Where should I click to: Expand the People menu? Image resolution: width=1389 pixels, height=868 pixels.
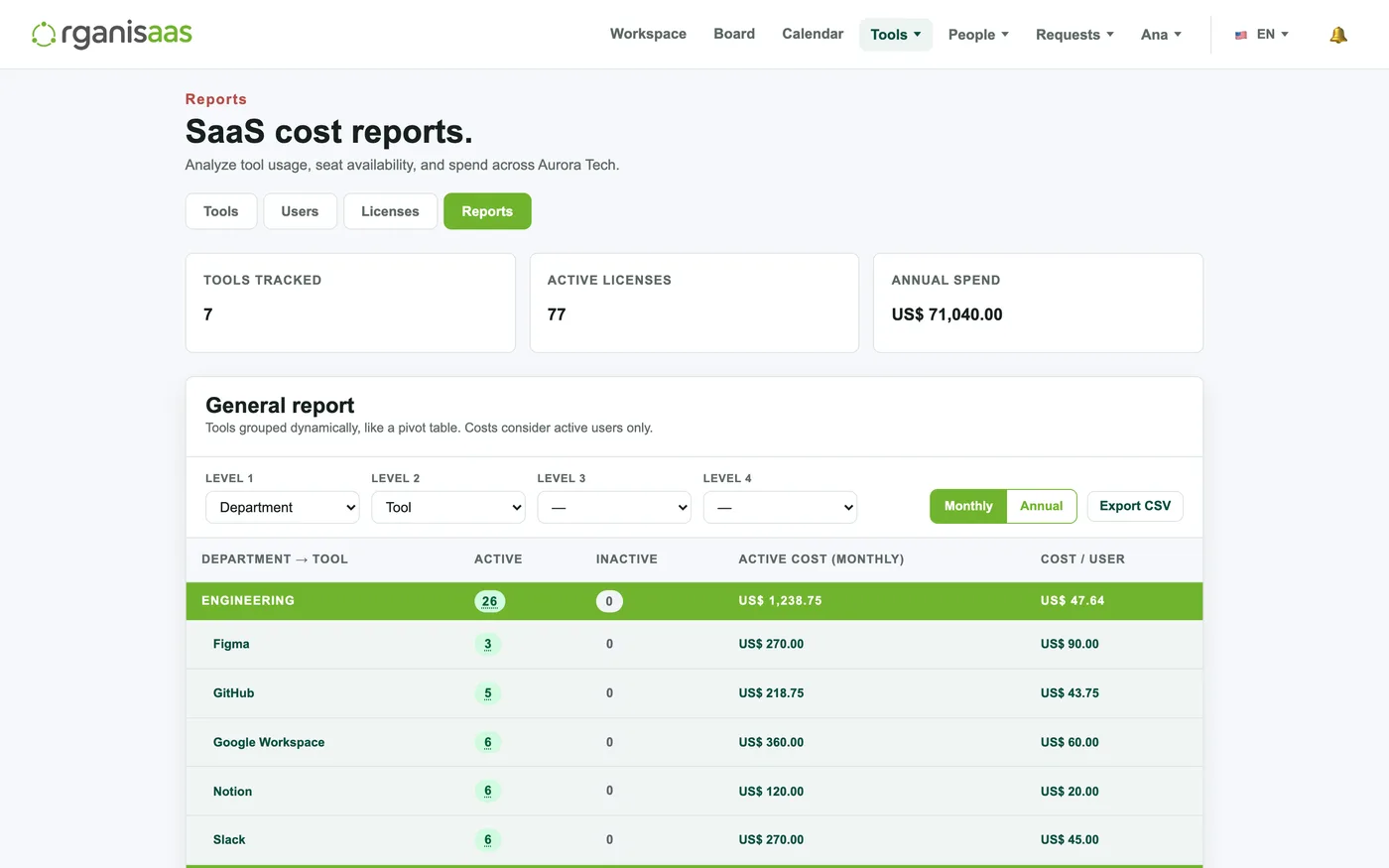[978, 35]
